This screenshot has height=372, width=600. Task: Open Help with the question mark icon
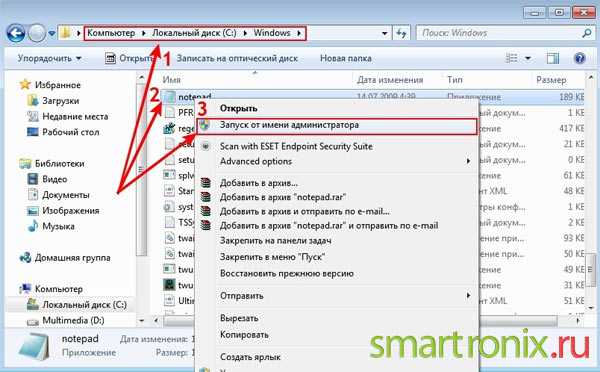[x=580, y=58]
